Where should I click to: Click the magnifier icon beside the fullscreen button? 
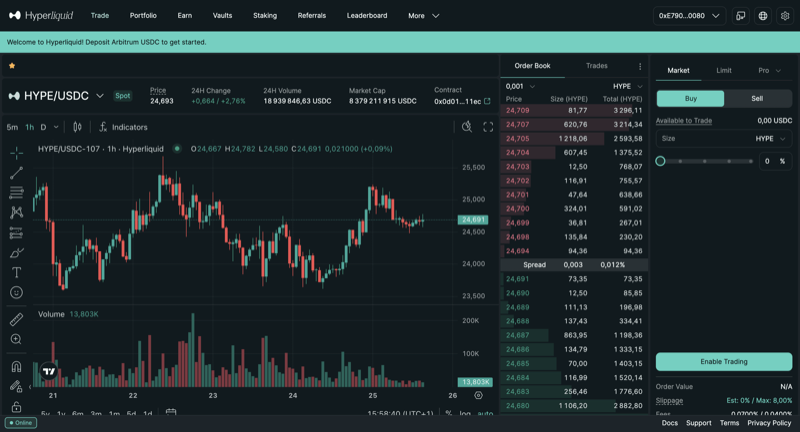tap(466, 127)
